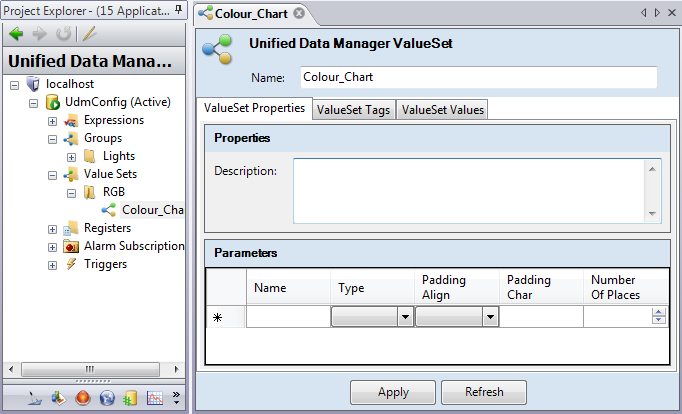
Task: Click the Alarm Subscription folder icon
Action: (x=71, y=247)
